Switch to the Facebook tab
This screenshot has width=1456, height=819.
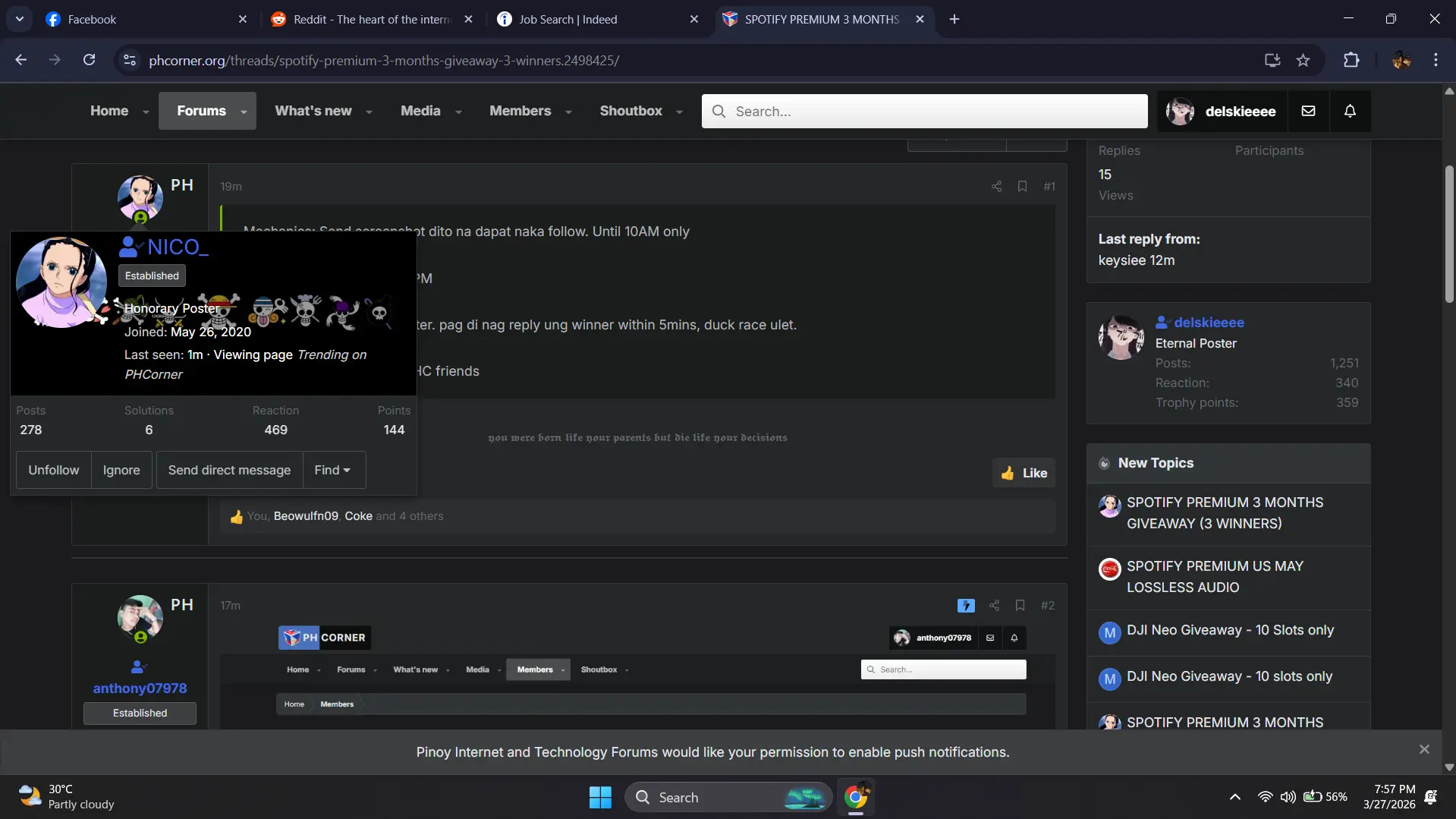[x=146, y=20]
